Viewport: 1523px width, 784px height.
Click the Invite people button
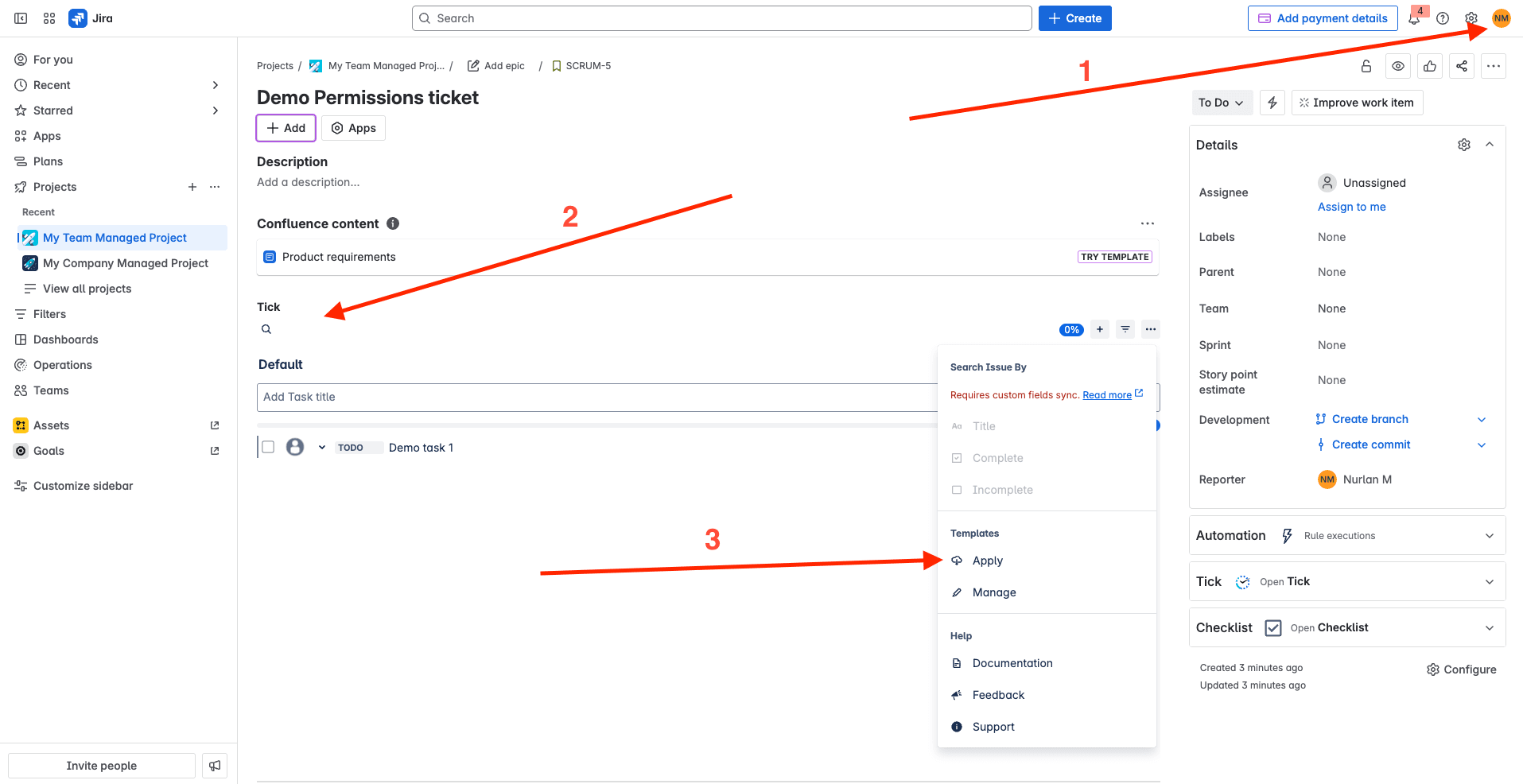102,766
